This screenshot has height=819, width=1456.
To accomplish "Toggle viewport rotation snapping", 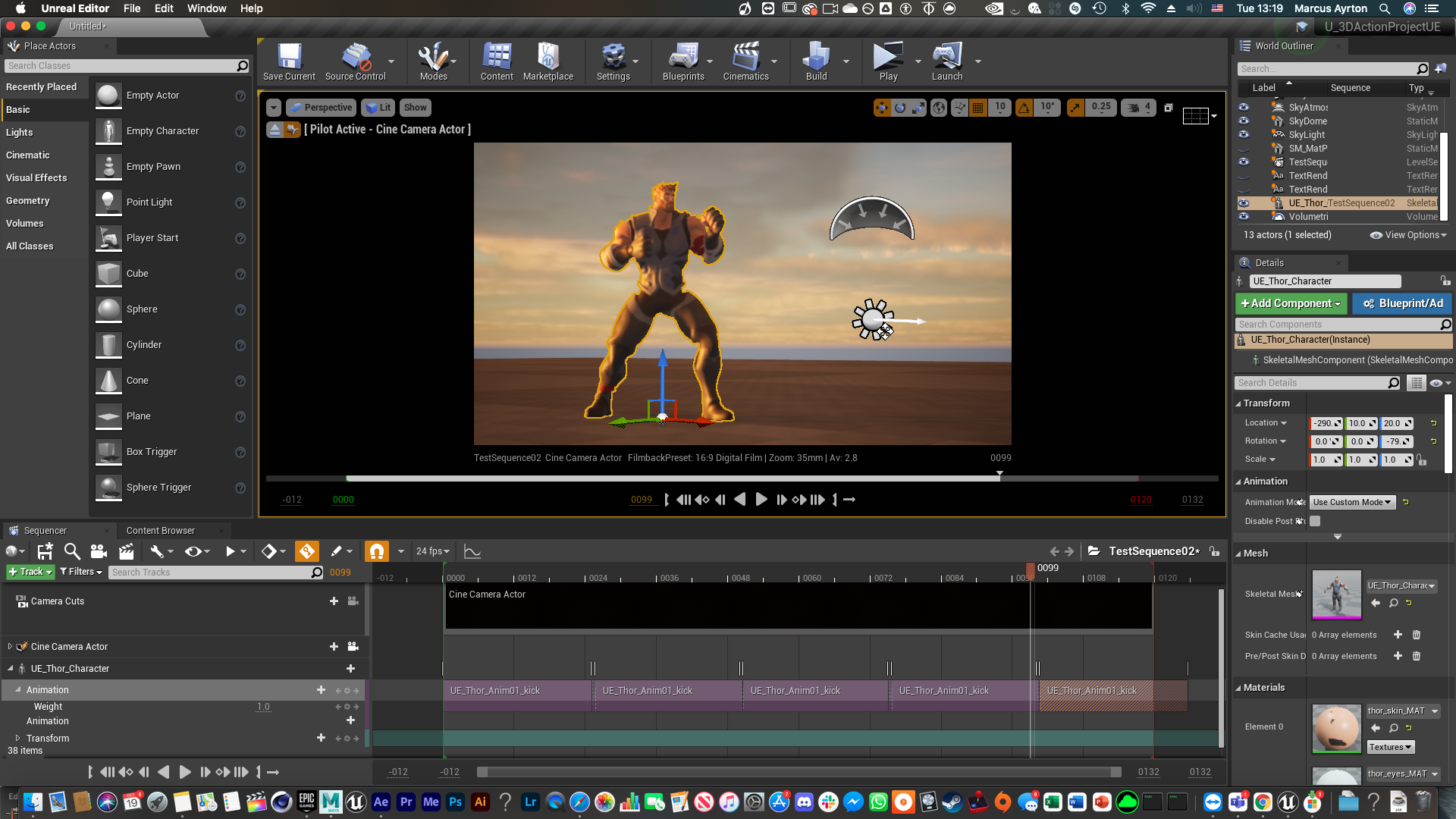I will point(1024,108).
